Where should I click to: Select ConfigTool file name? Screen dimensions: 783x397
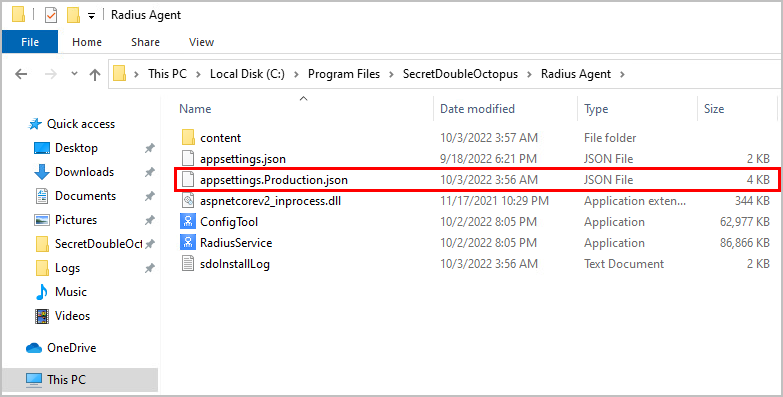coord(229,222)
